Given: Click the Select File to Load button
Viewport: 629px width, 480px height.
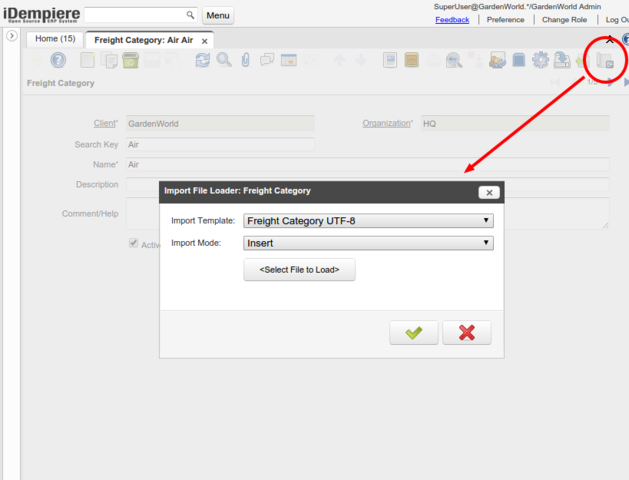Looking at the screenshot, I should coord(299,270).
